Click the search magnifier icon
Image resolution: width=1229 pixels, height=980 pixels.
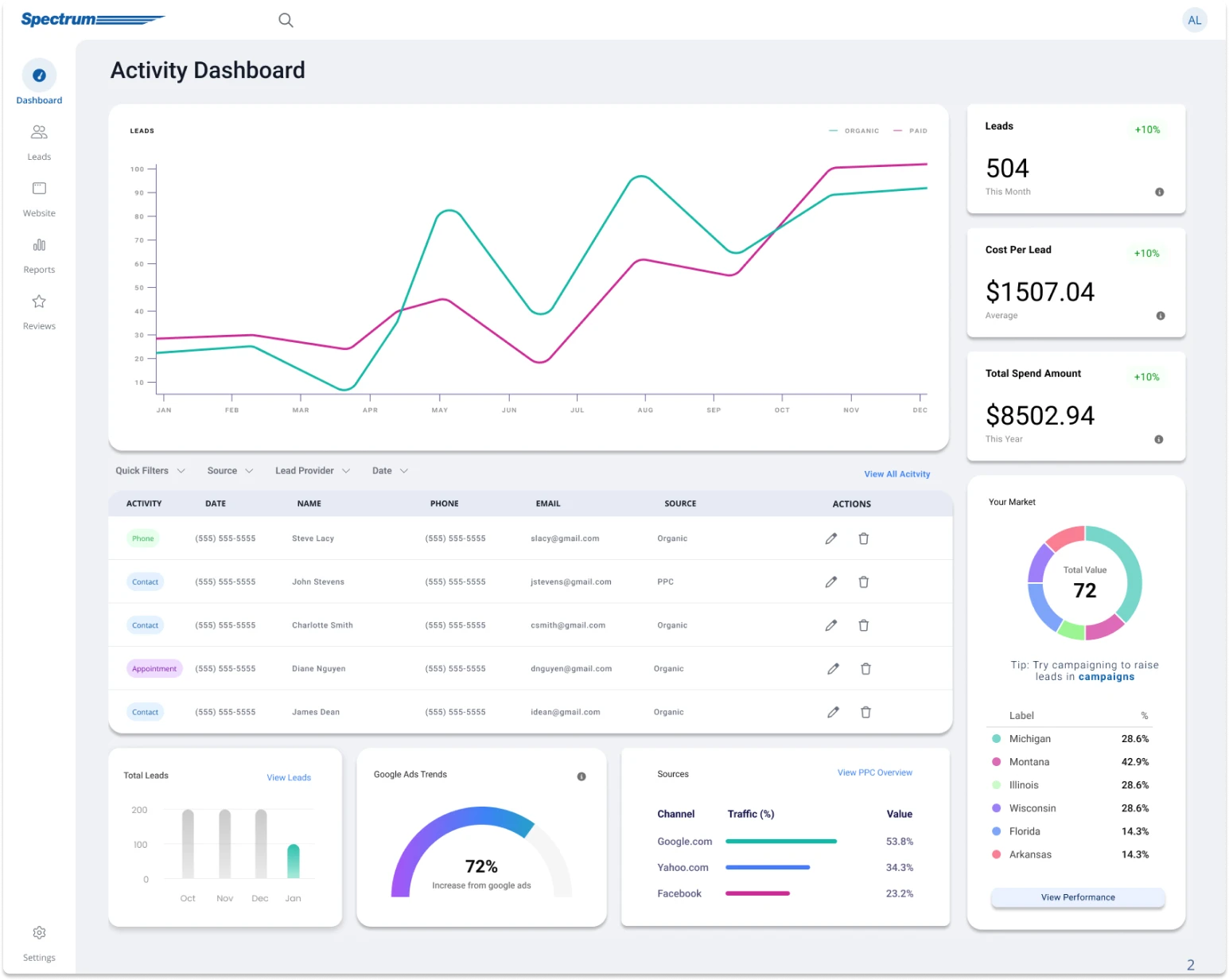(286, 21)
